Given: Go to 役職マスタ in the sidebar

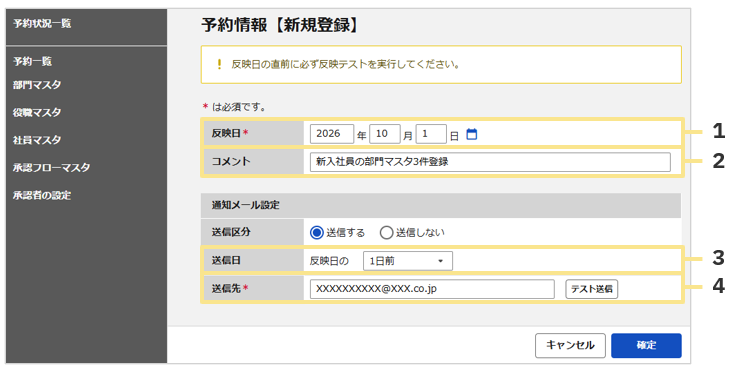Looking at the screenshot, I should pyautogui.click(x=37, y=112).
